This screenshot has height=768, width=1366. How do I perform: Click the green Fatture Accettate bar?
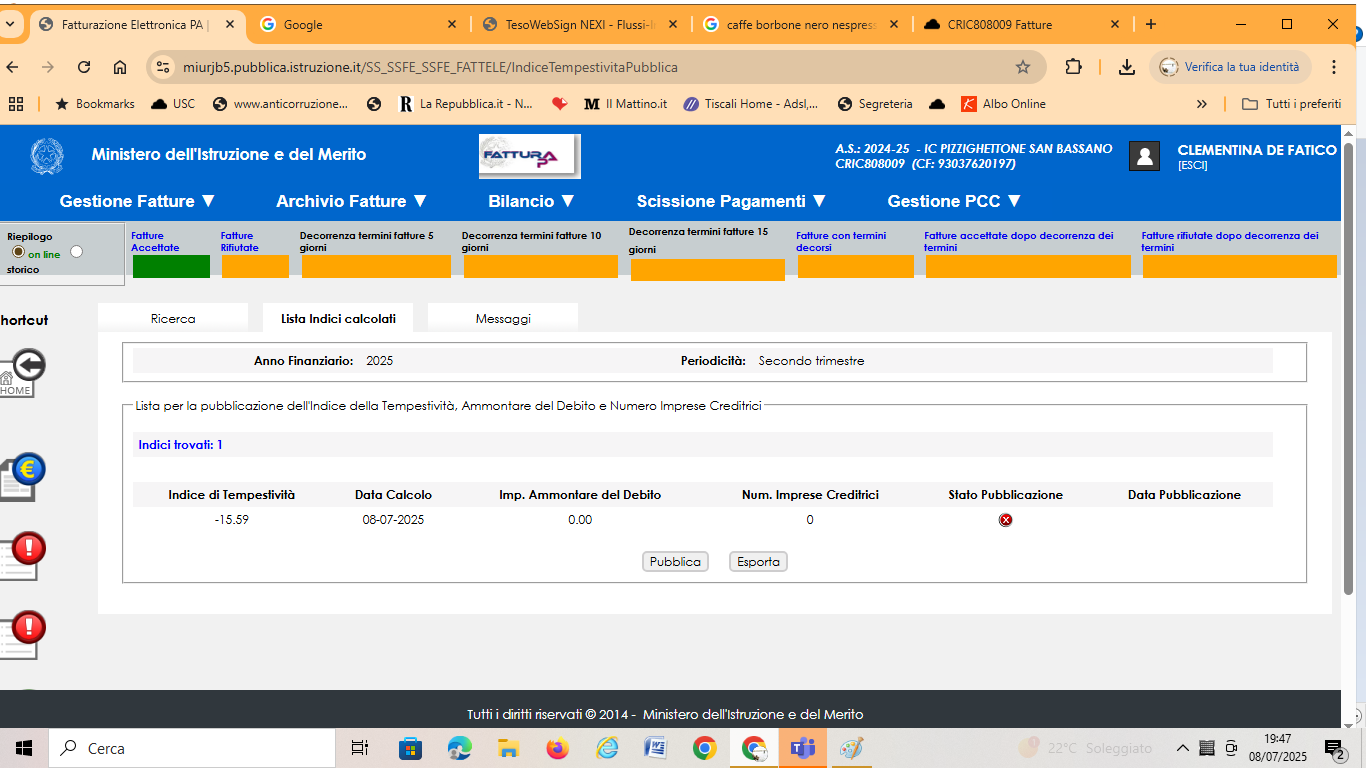[171, 267]
